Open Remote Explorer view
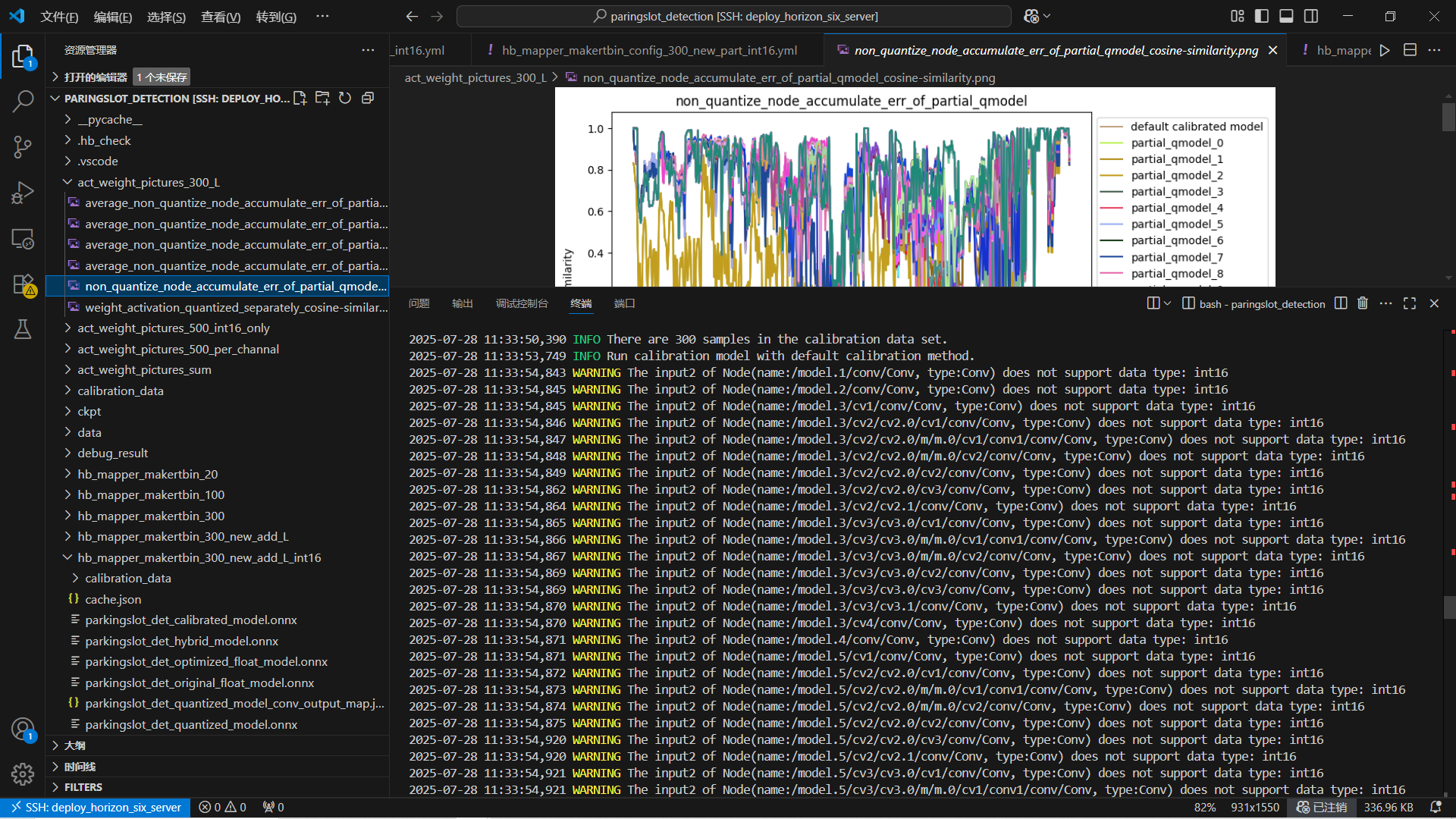The width and height of the screenshot is (1456, 819). (x=23, y=239)
